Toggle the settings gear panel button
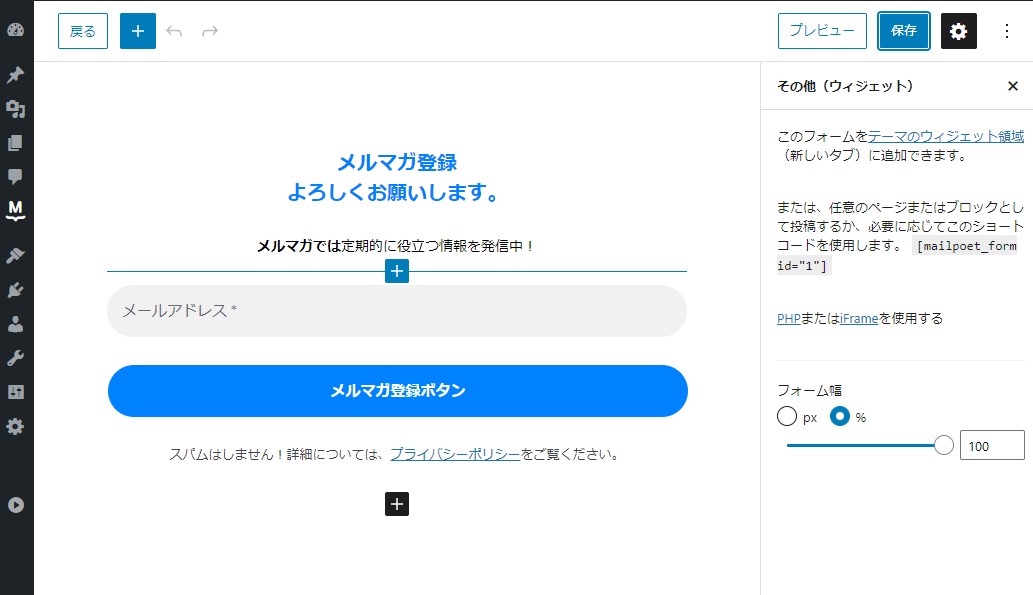Image resolution: width=1033 pixels, height=595 pixels. pyautogui.click(x=958, y=31)
